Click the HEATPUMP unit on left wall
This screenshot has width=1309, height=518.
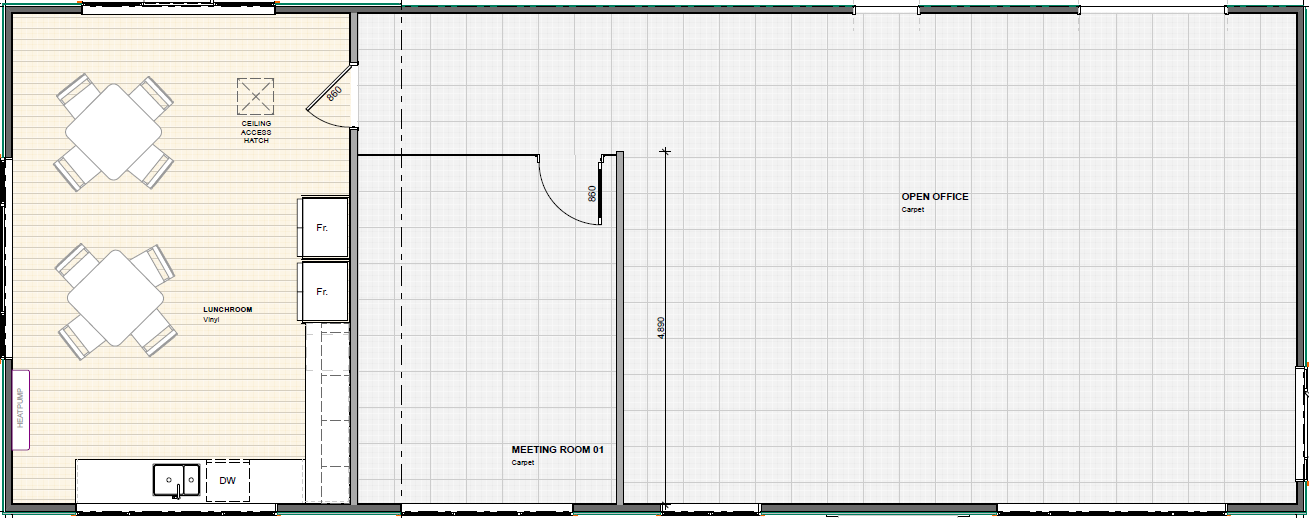[20, 411]
